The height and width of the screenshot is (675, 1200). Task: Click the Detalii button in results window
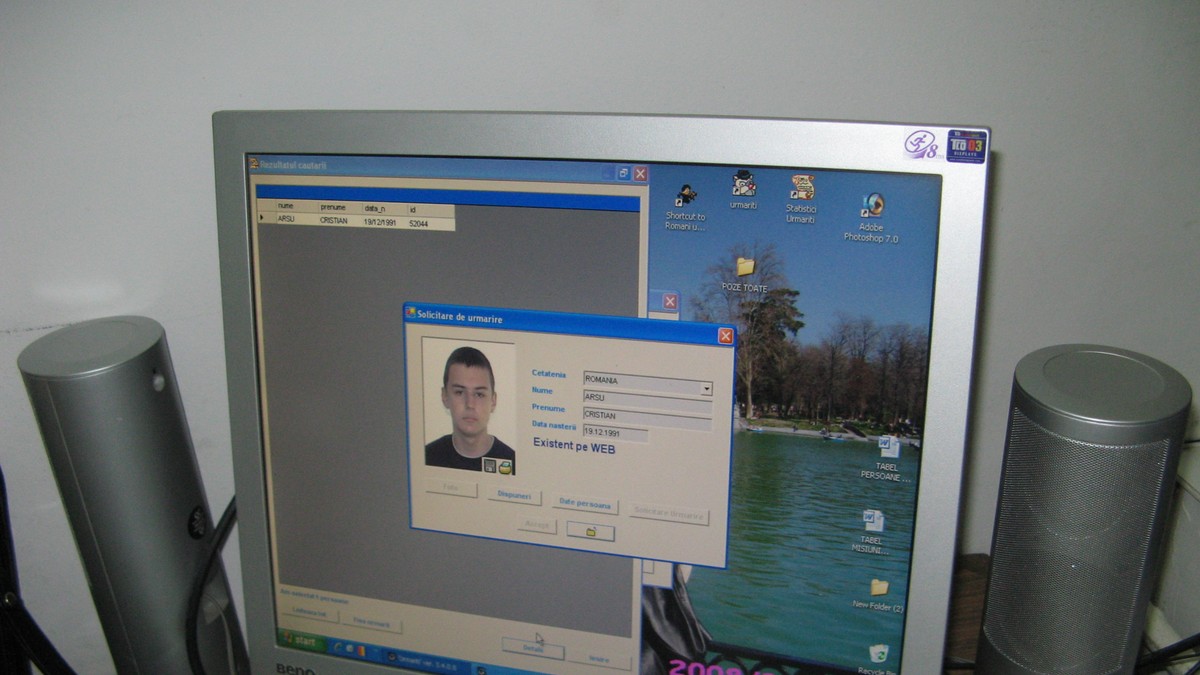[x=533, y=650]
